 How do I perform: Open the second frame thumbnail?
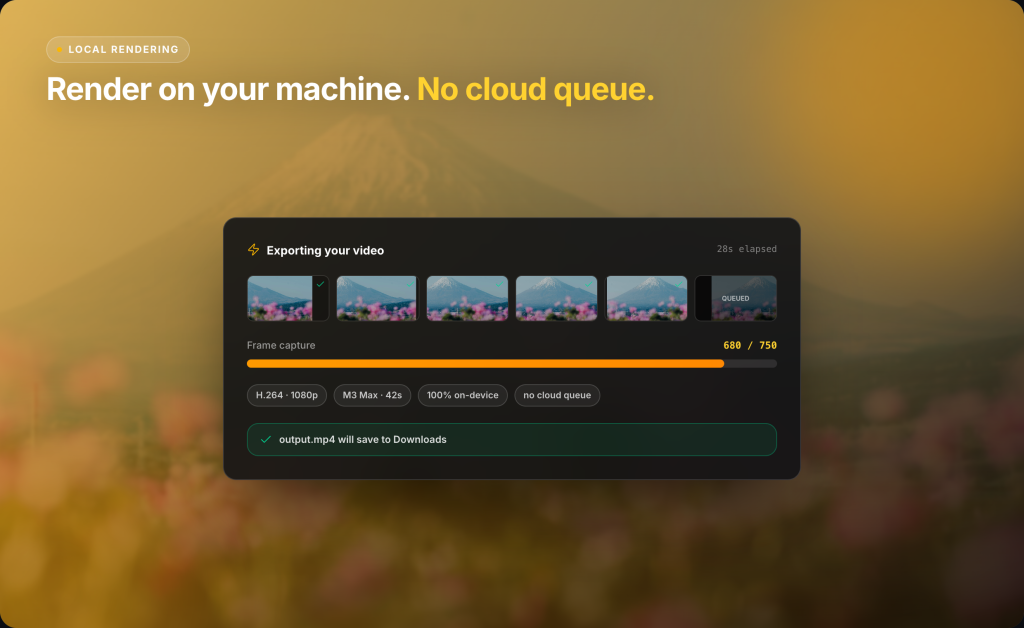377,298
